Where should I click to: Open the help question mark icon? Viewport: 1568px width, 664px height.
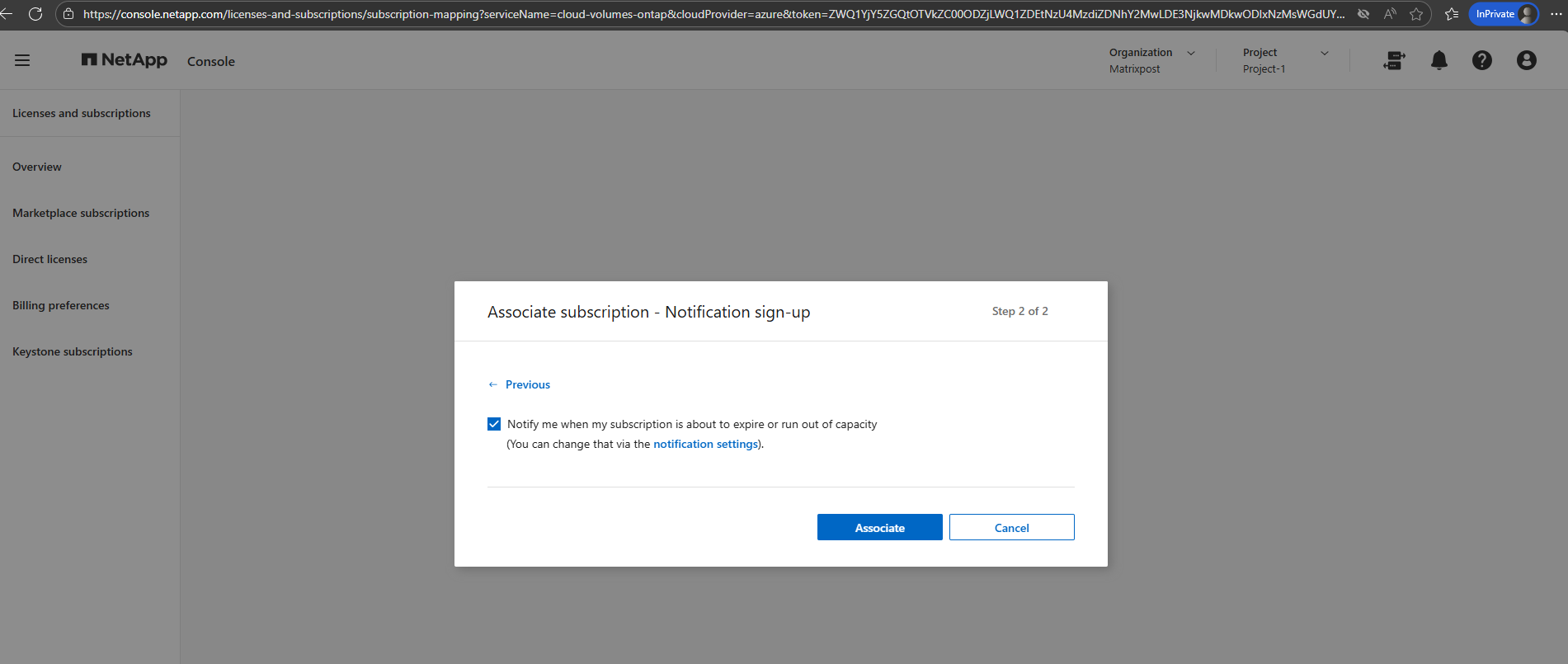1482,60
